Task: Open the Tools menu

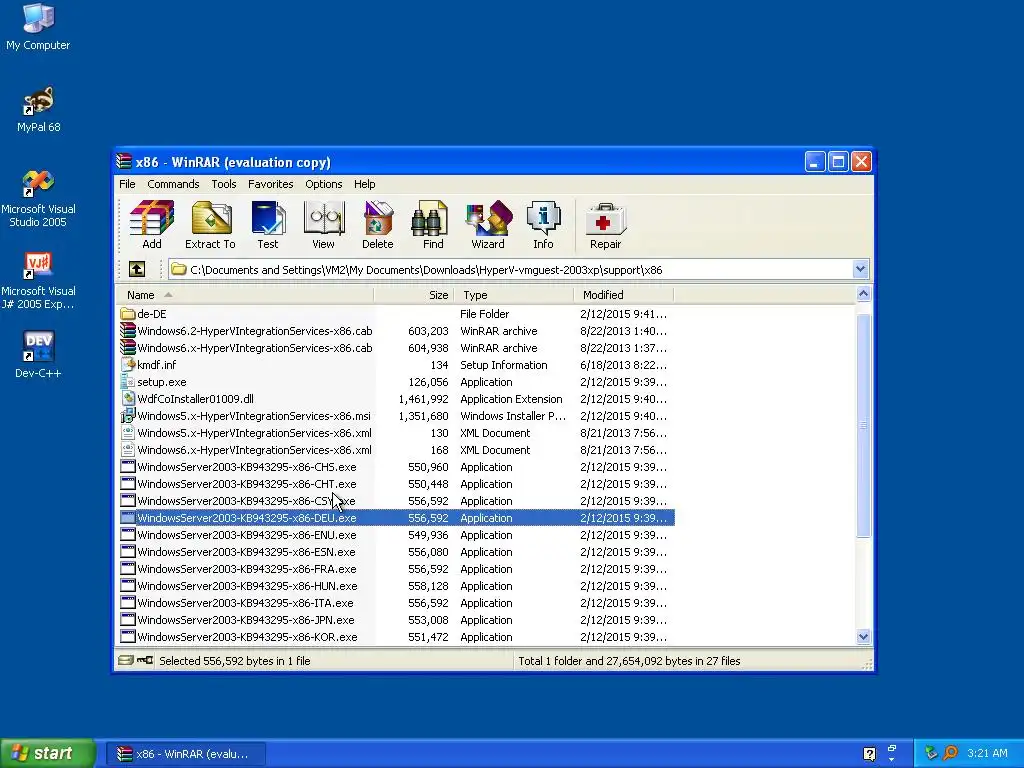Action: tap(223, 184)
